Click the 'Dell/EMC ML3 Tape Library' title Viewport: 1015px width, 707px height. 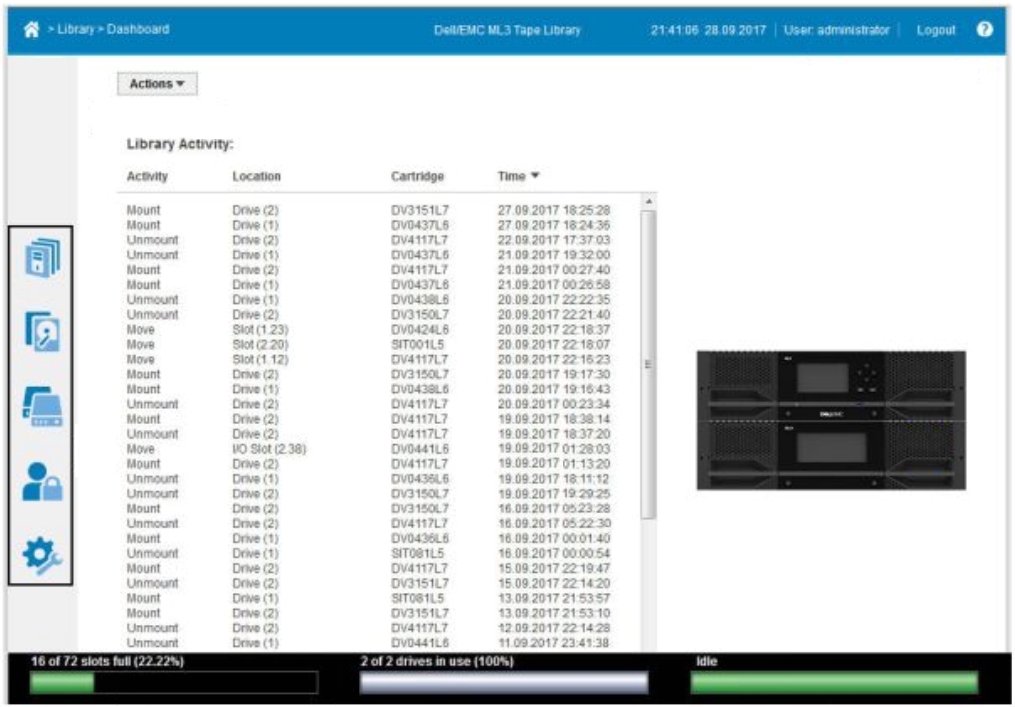pyautogui.click(x=507, y=30)
